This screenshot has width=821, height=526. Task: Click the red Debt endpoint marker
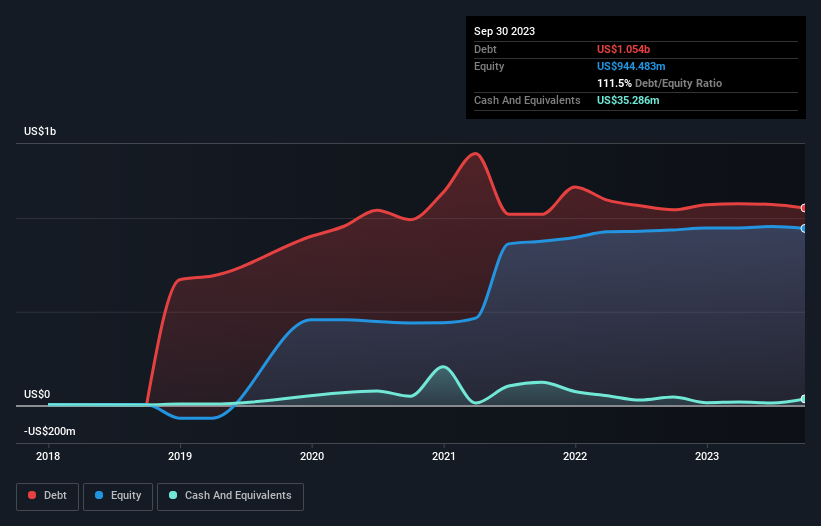pyautogui.click(x=804, y=208)
